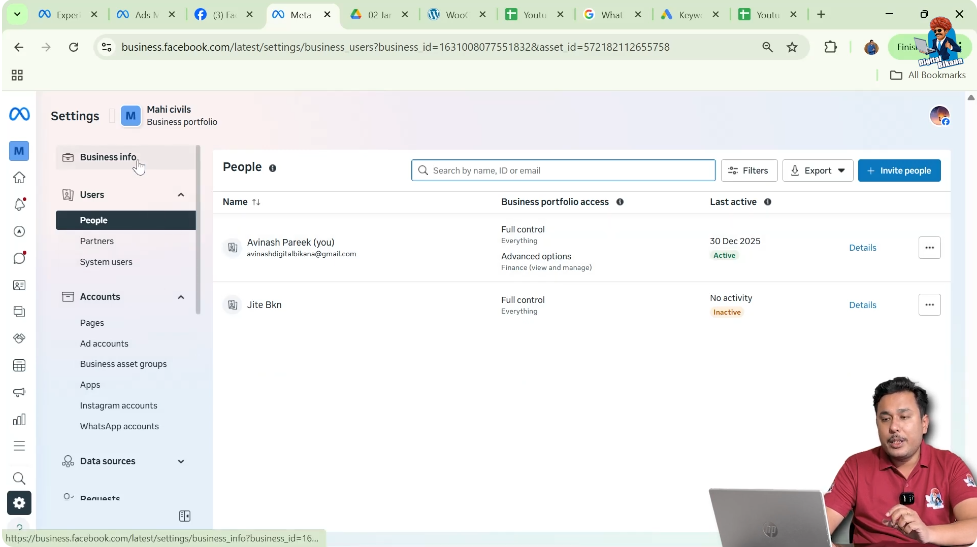
Task: Sort by Name column arrows
Action: 256,202
